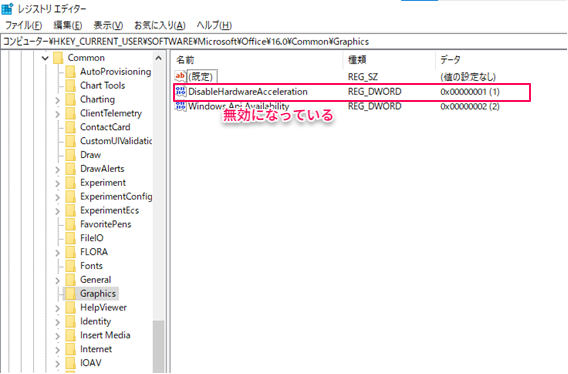568x374 pixels.
Task: Expand the IOAV tree node
Action: (x=58, y=363)
